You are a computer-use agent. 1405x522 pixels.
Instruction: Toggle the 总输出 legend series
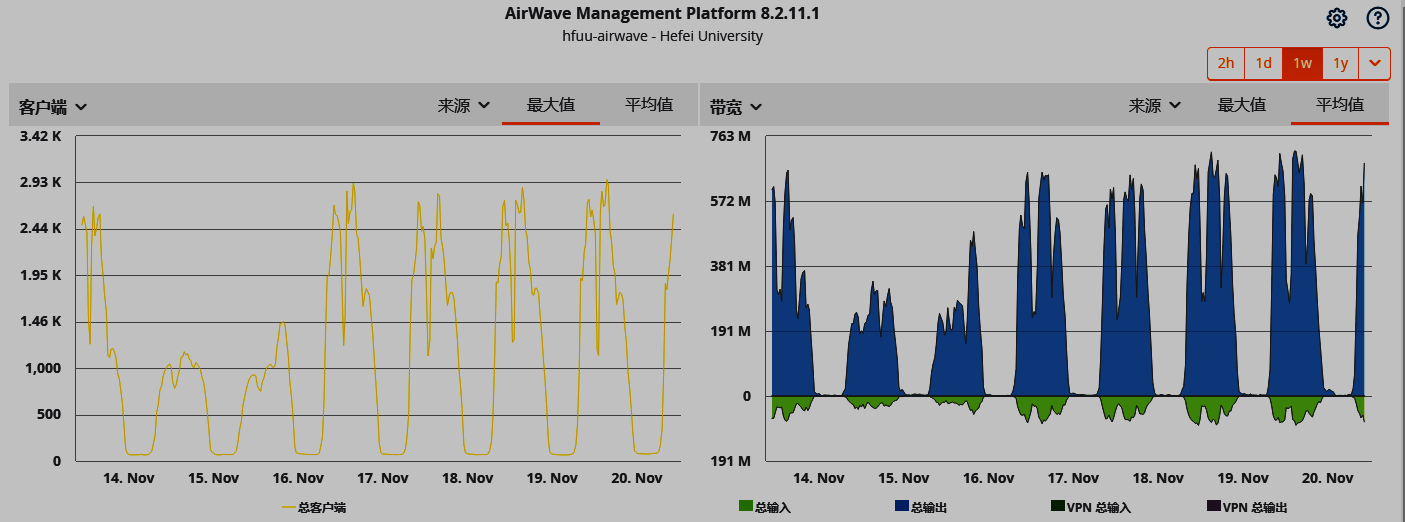pyautogui.click(x=921, y=508)
